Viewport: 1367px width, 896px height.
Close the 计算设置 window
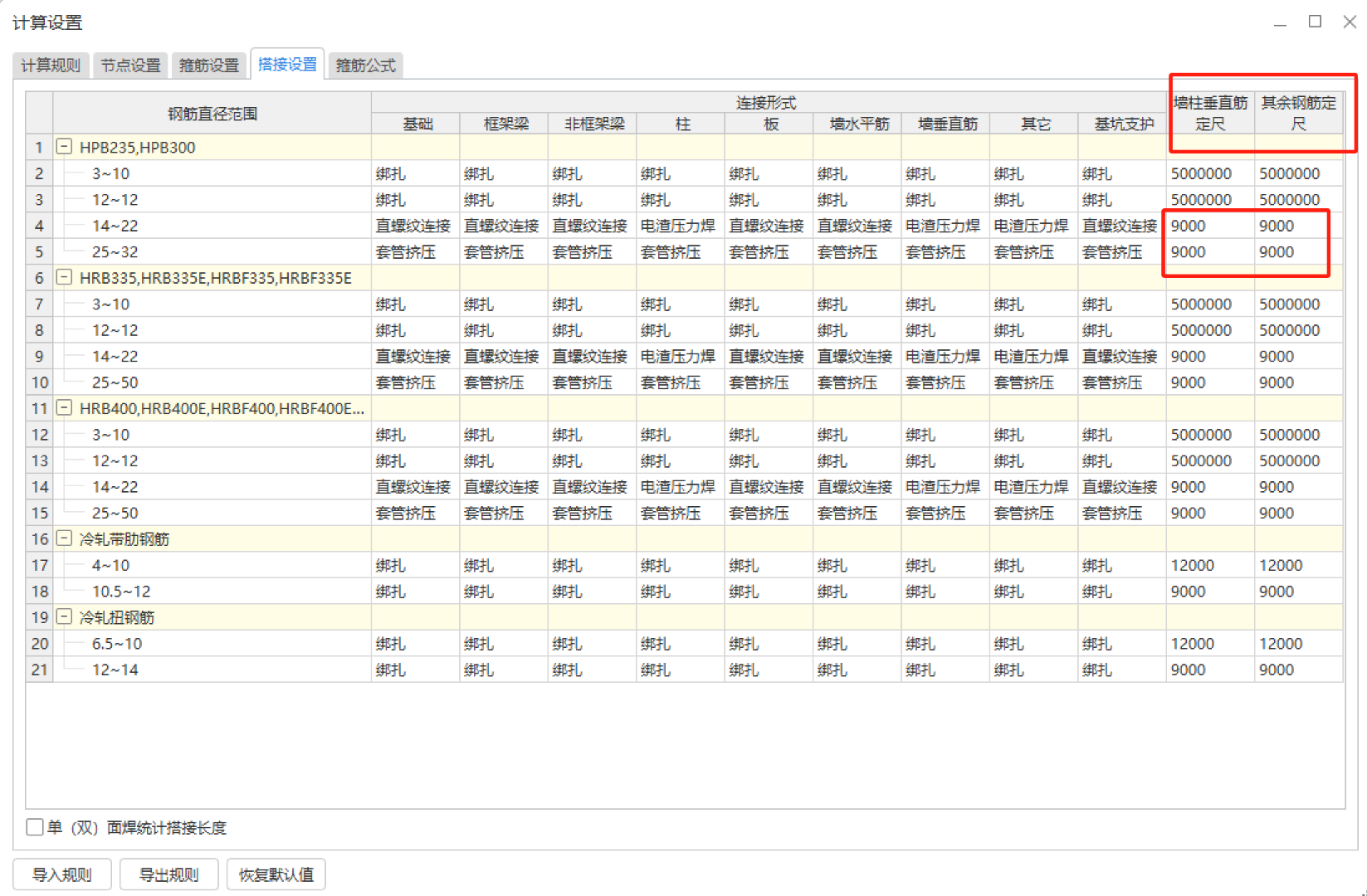coord(1350,22)
